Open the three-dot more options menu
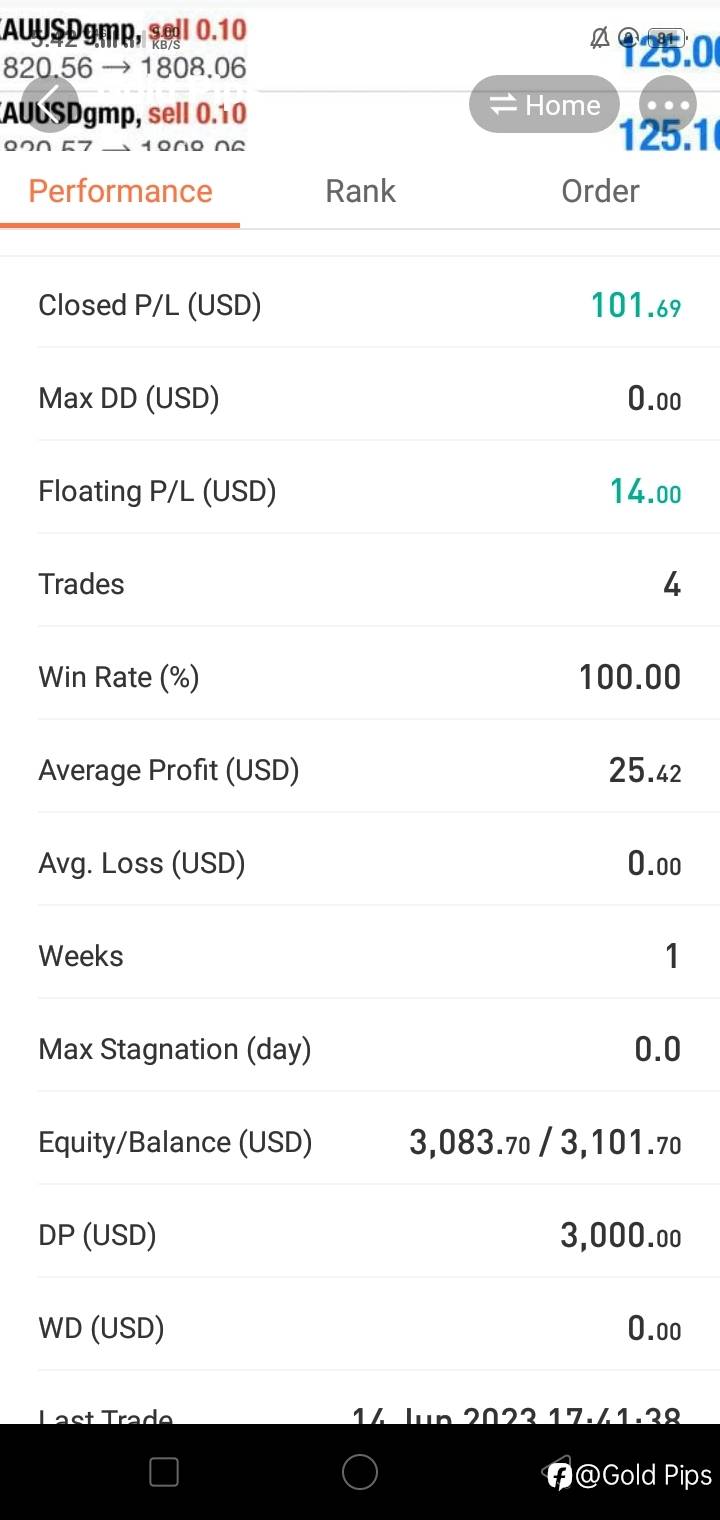This screenshot has height=1520, width=720. pos(666,104)
